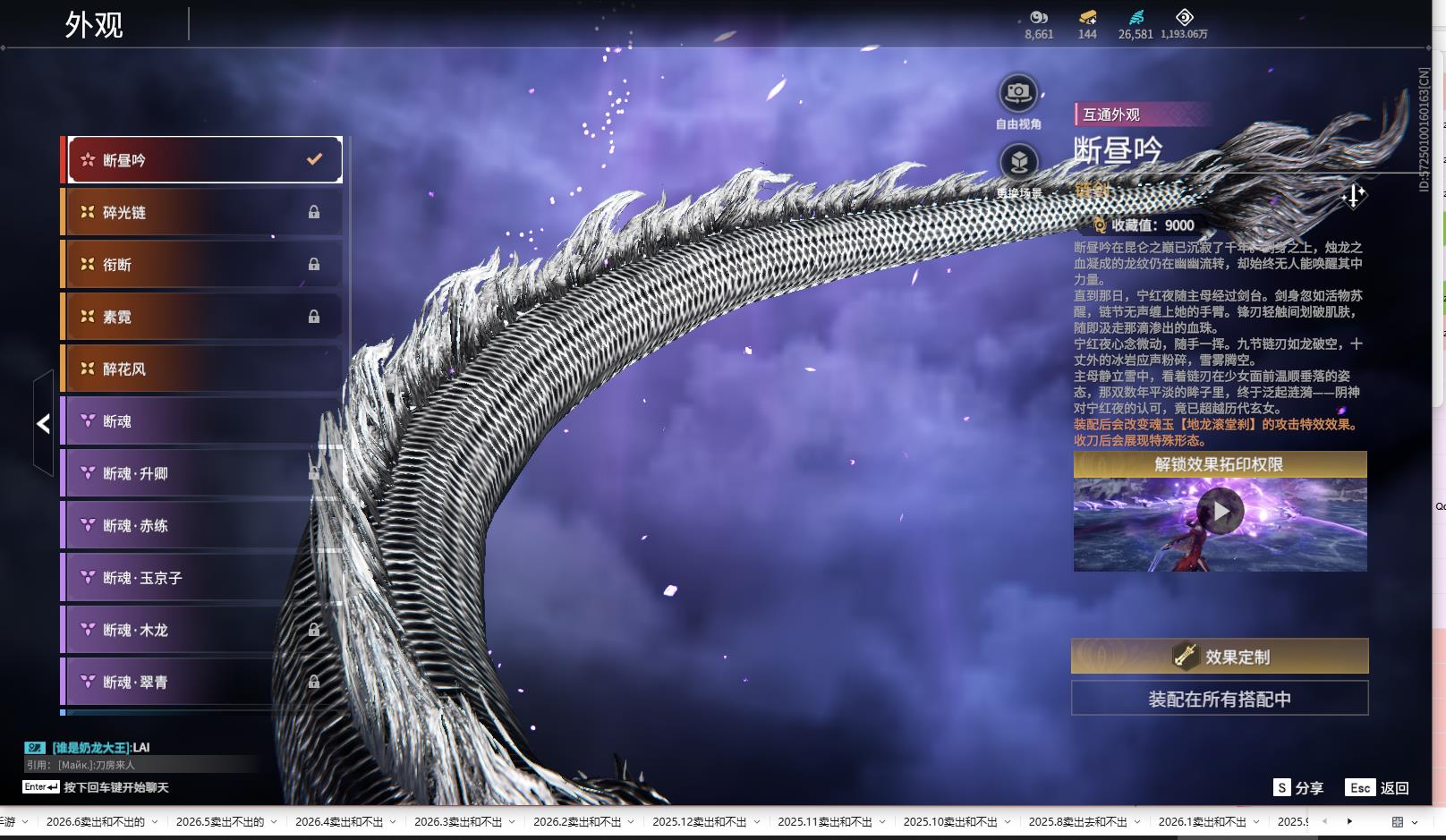Click the 装配在所有搭配中 button
Screen dimensions: 1446x840
tap(1220, 699)
